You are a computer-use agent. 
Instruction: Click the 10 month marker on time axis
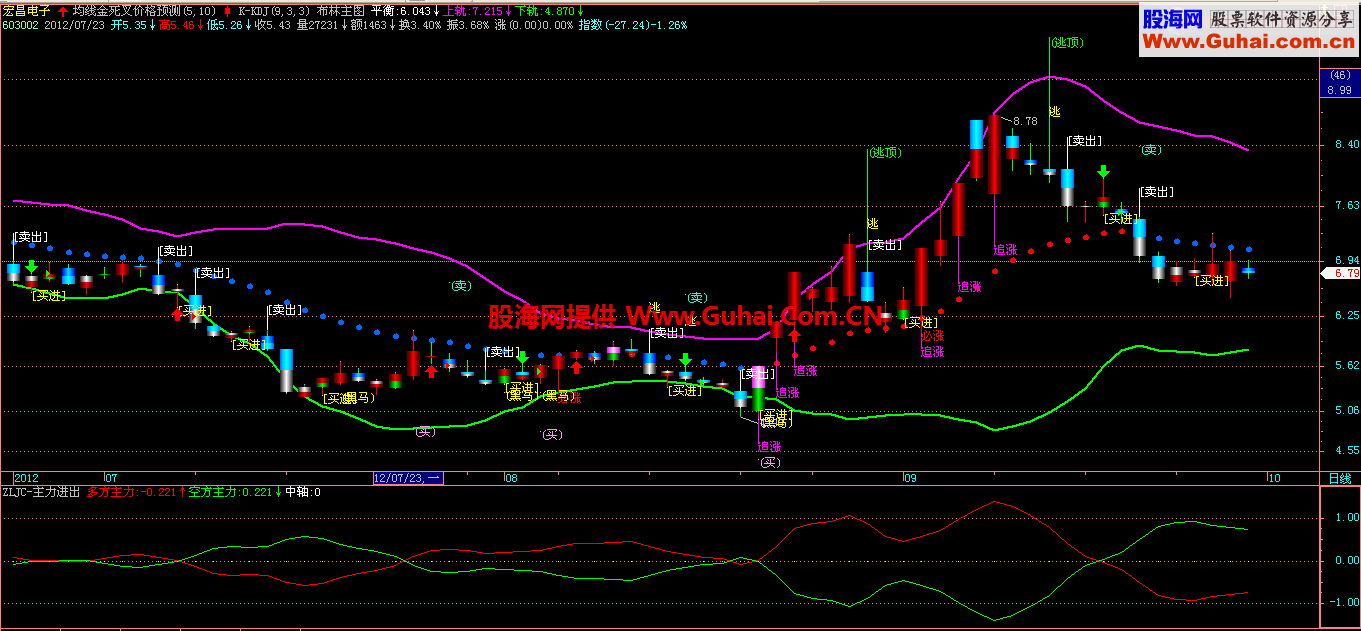[x=1274, y=478]
